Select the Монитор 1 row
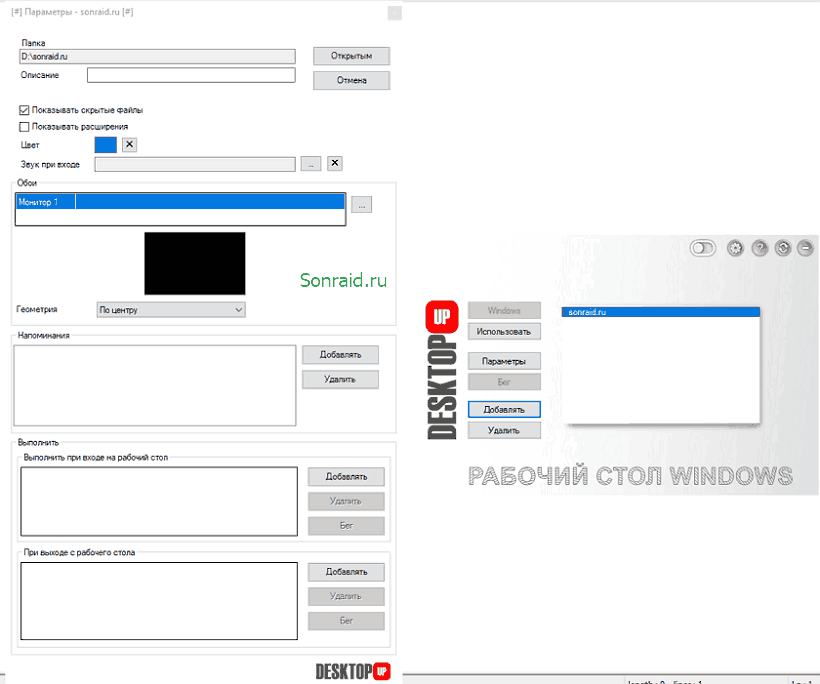The image size is (820, 684). 180,202
